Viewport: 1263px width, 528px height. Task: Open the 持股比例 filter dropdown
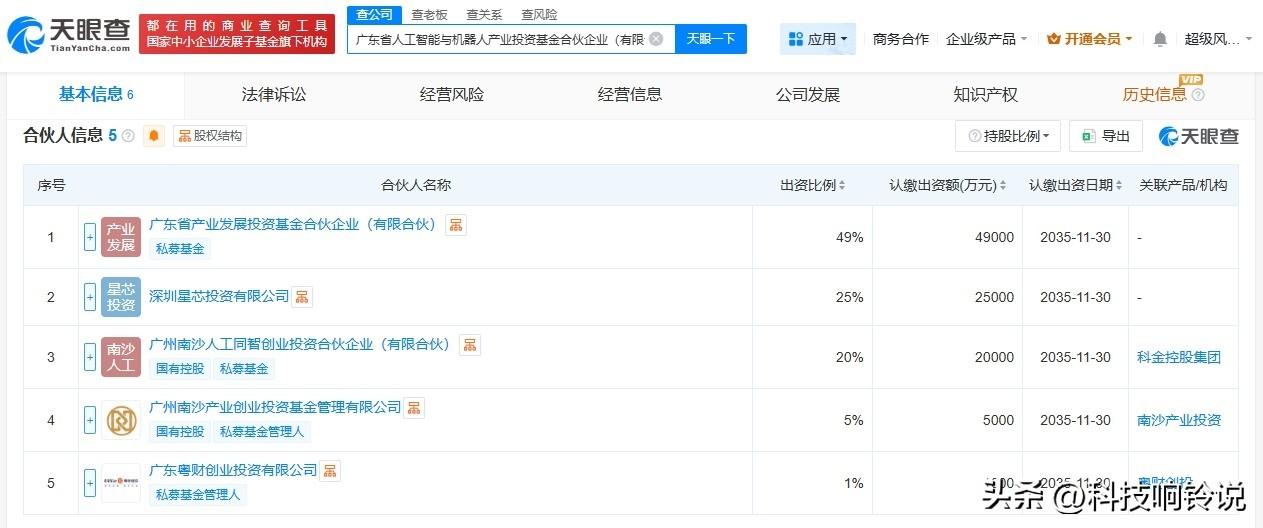1008,136
